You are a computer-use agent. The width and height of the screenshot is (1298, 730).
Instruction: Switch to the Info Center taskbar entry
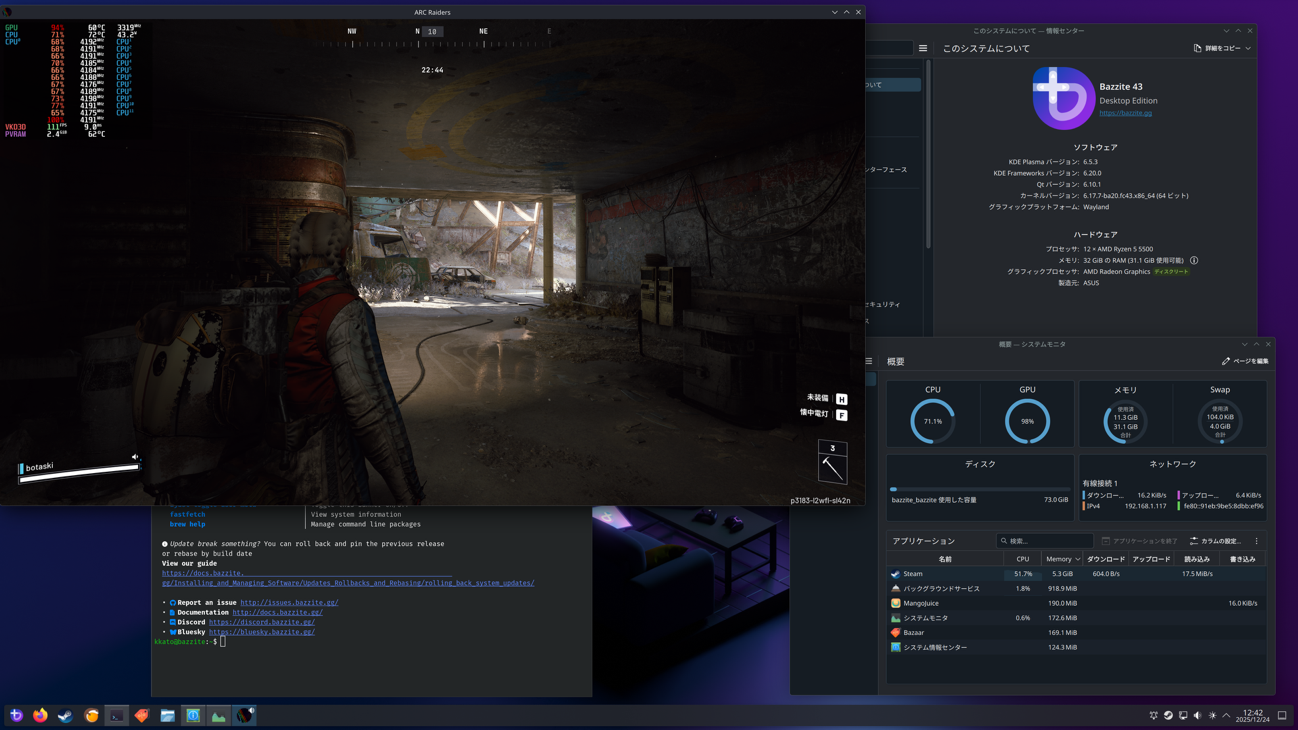click(x=193, y=716)
